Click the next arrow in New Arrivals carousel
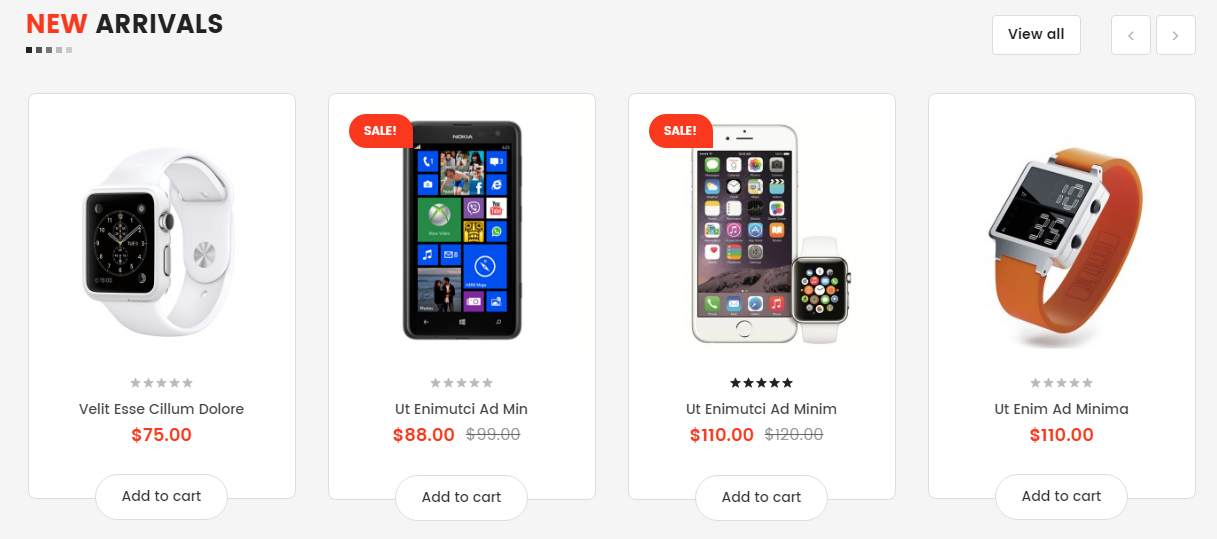The height and width of the screenshot is (539, 1217). [1176, 35]
